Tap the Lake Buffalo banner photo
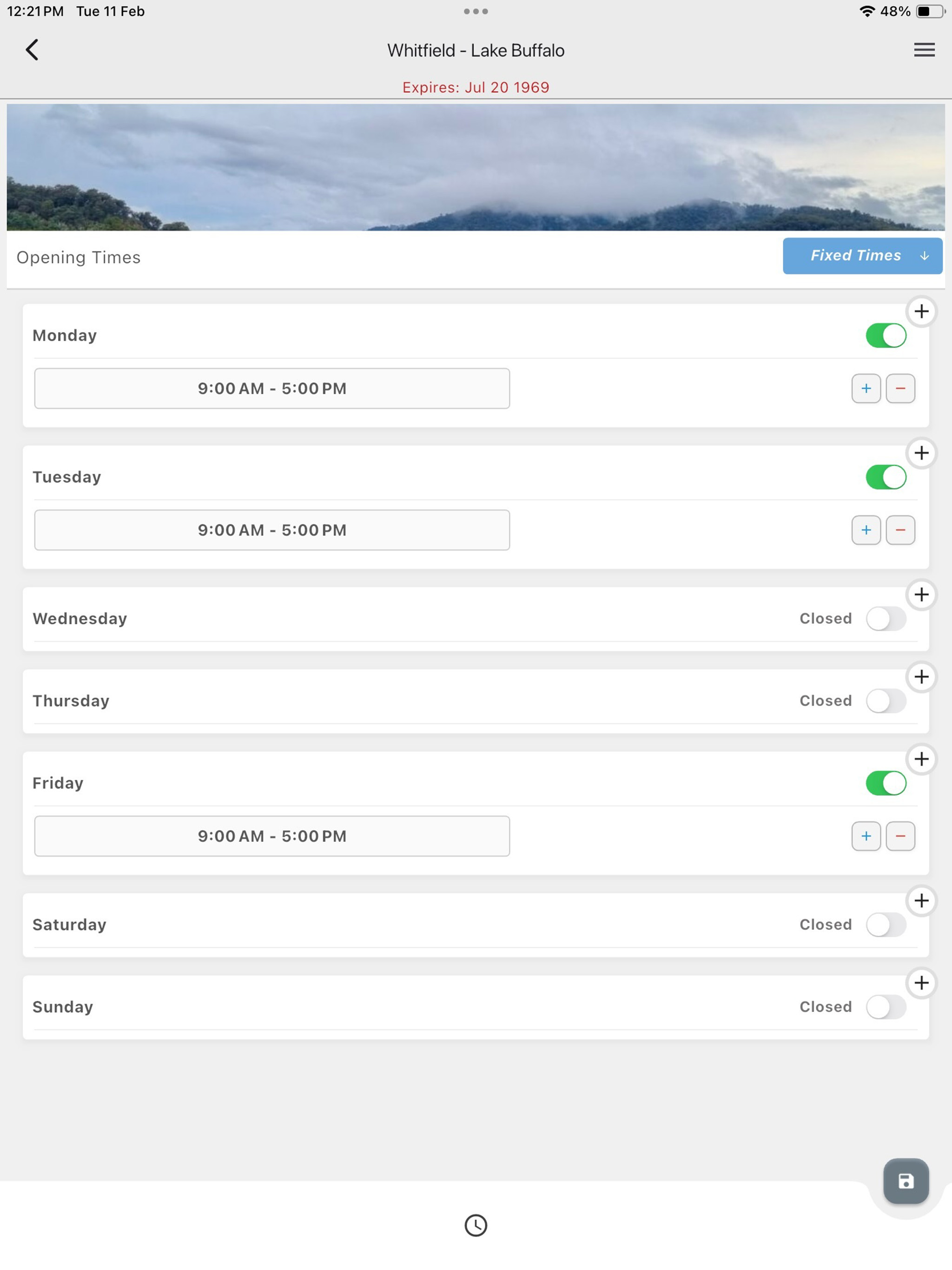 pyautogui.click(x=476, y=167)
